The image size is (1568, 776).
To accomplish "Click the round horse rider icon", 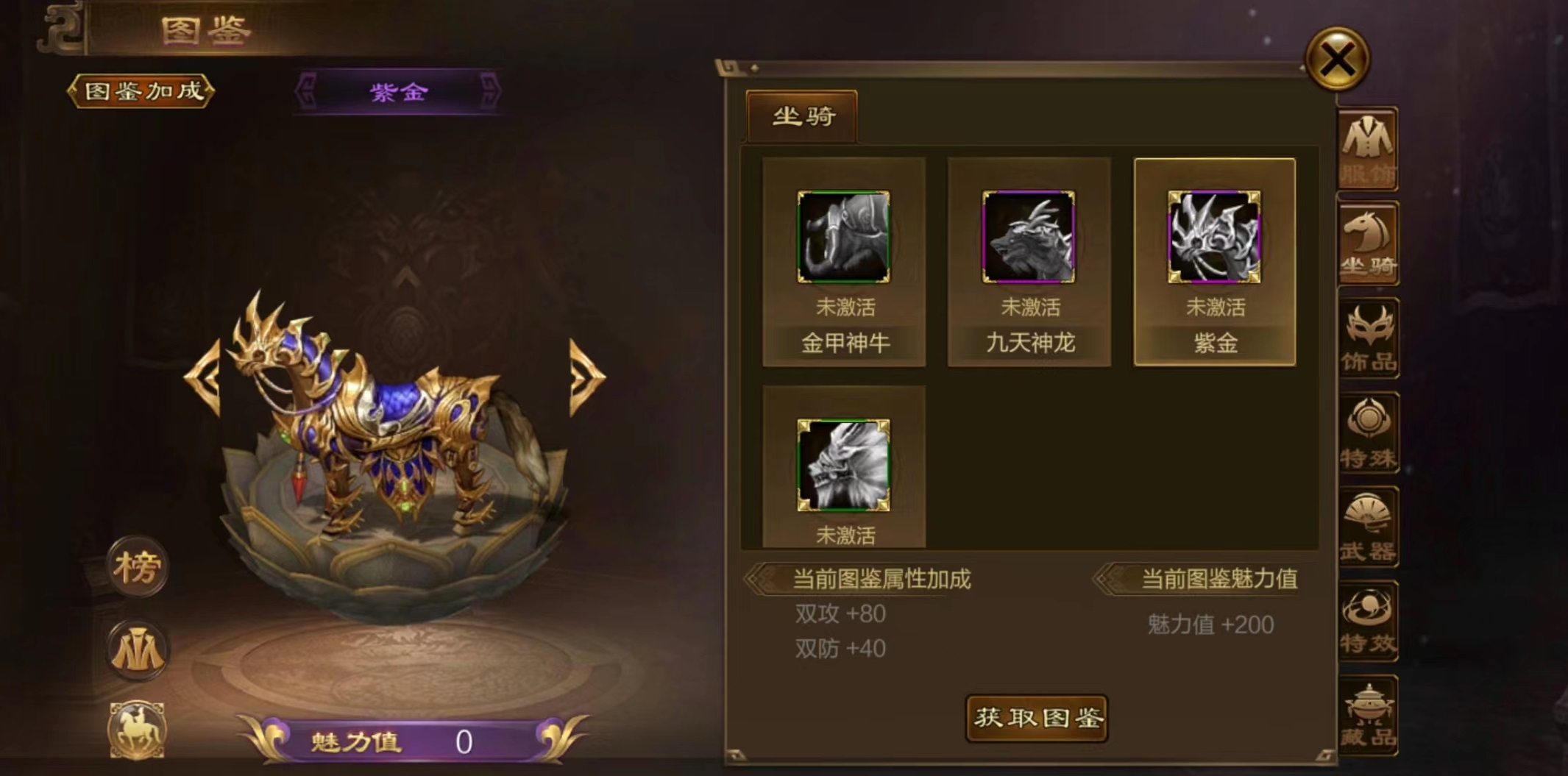I will (138, 730).
